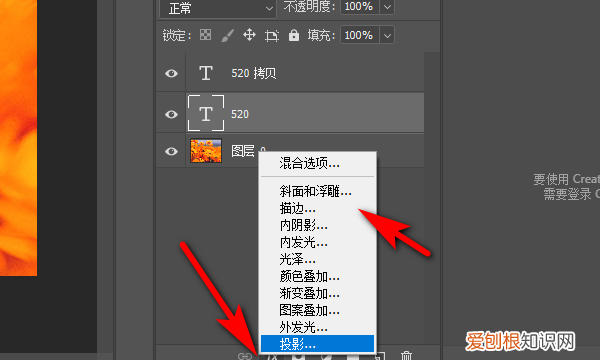Choose 光泽 satin effect
Screen dimensions: 600x360
point(298,259)
